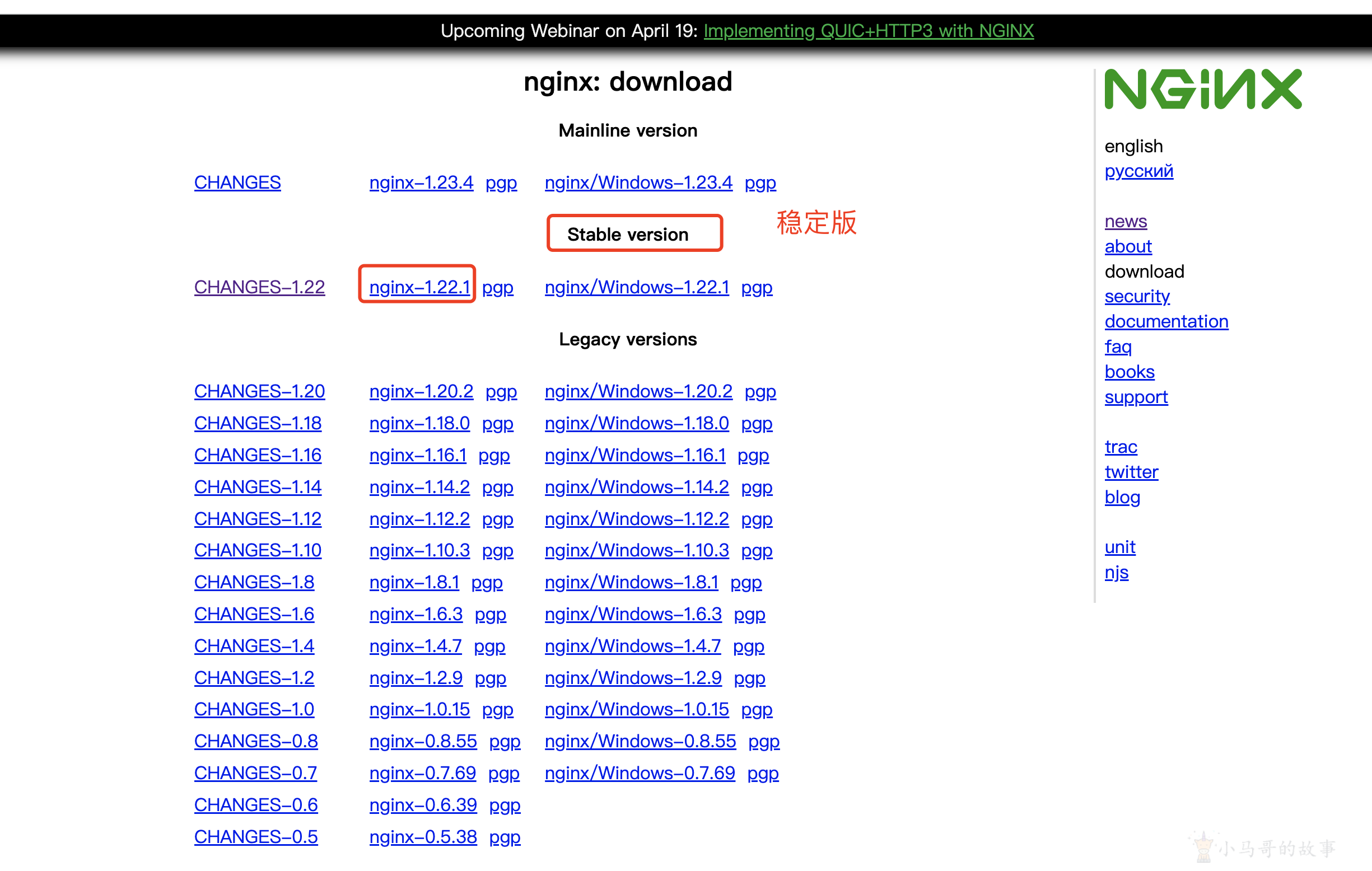Download nginx/Windows-1.22.1

click(636, 287)
